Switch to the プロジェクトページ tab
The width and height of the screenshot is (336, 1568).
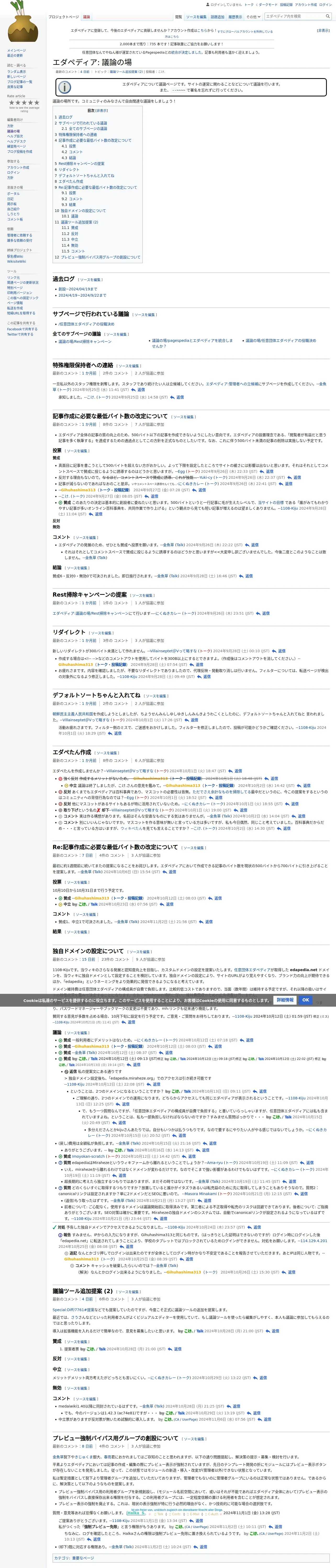click(63, 17)
